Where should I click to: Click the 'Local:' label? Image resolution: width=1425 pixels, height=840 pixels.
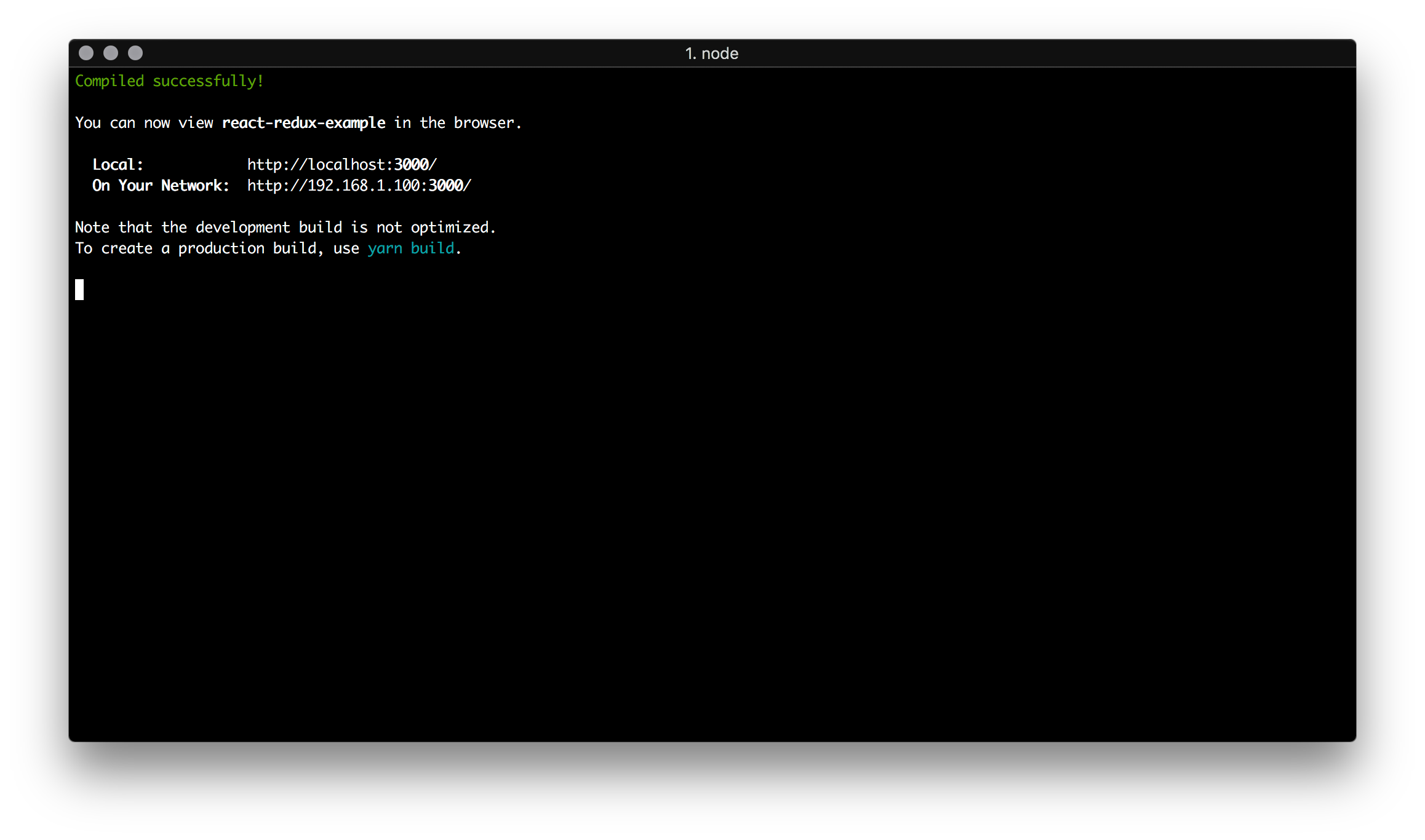point(118,165)
